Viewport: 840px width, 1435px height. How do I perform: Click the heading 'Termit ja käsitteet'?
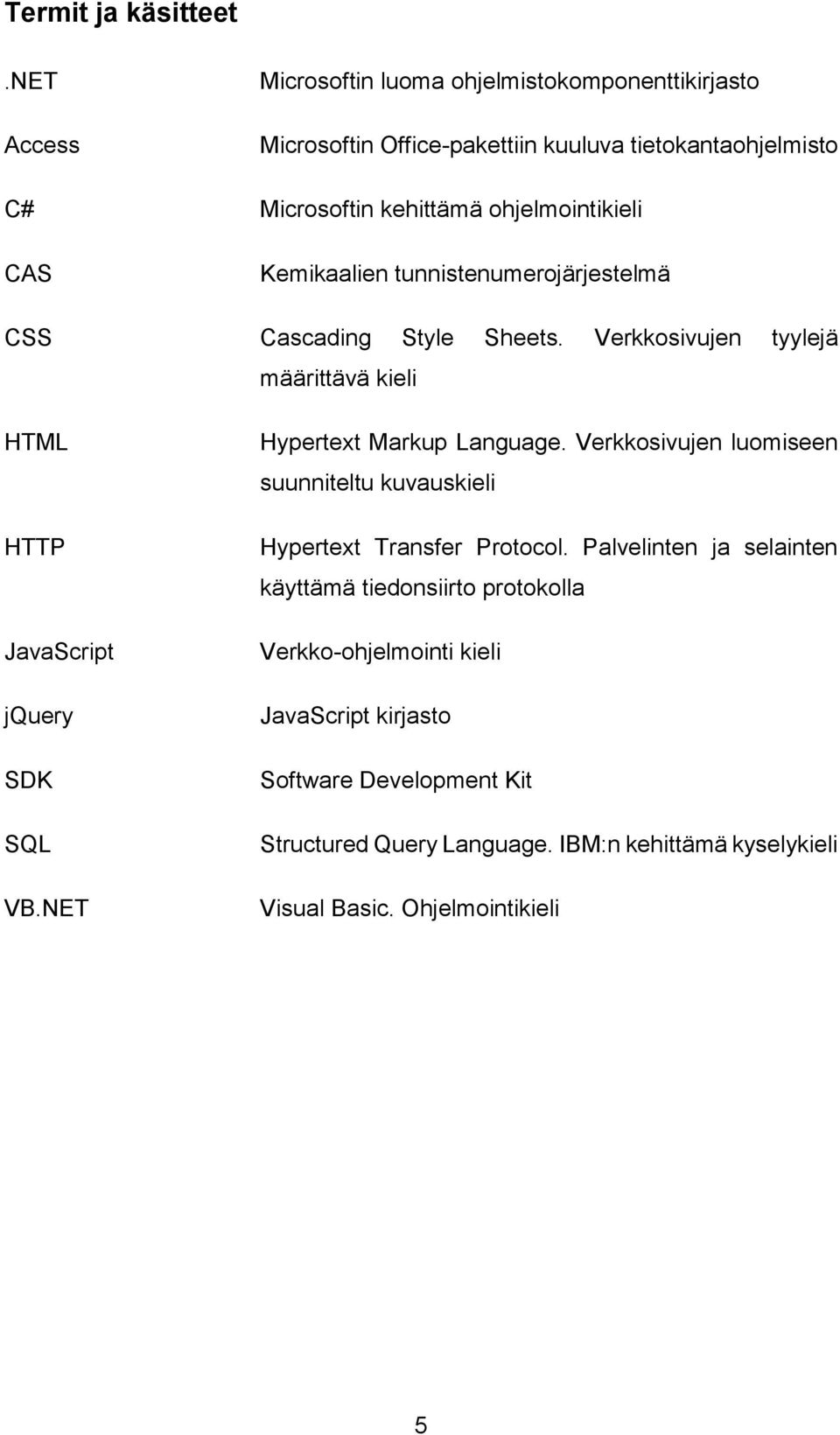point(121,14)
